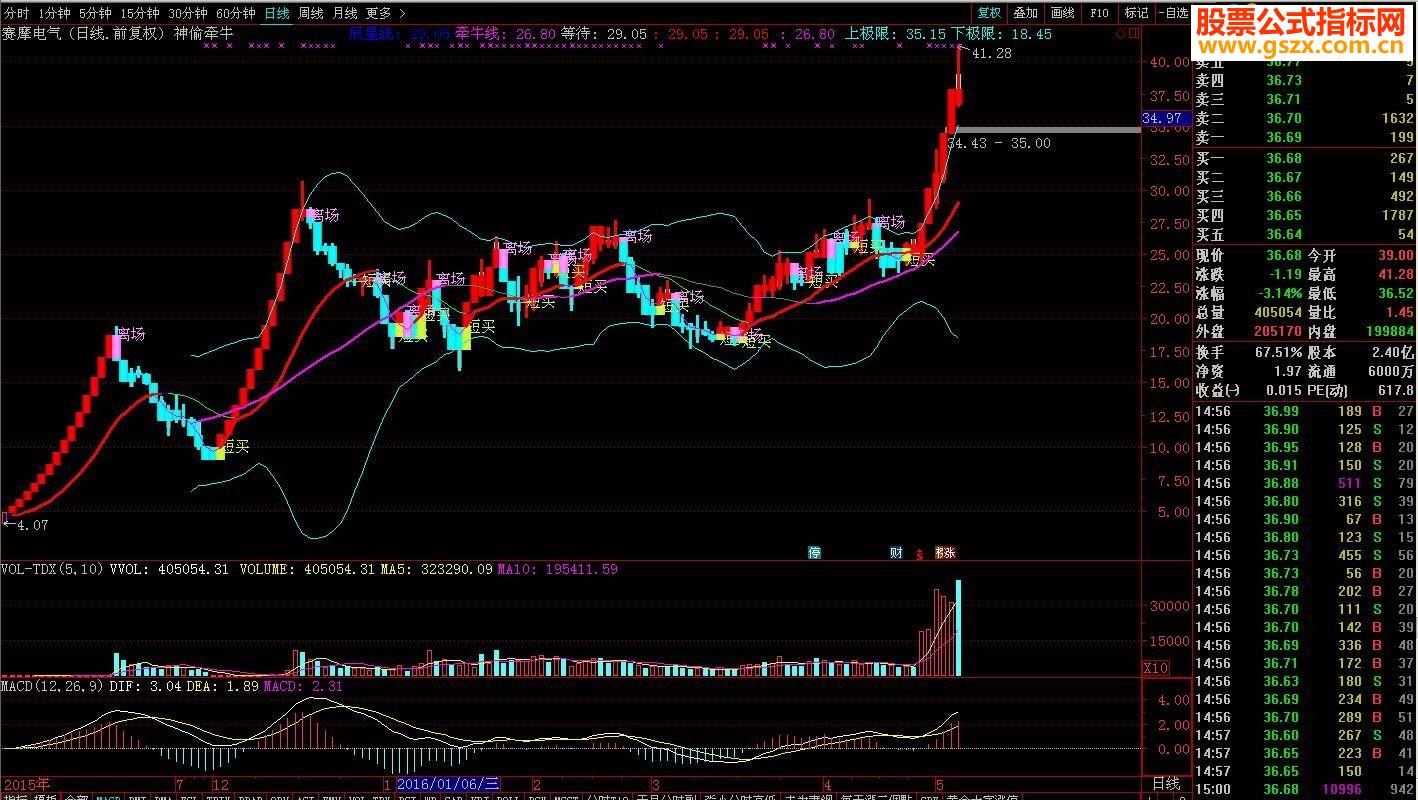
Task: Switch chart to 分时 view
Action: pos(17,13)
